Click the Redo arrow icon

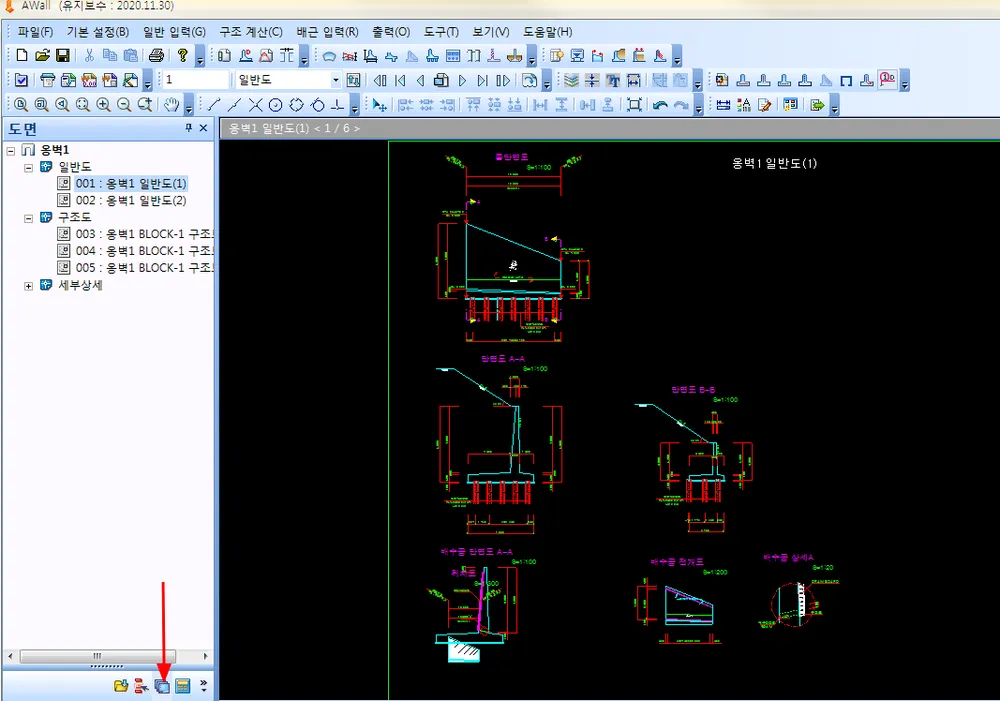point(681,104)
